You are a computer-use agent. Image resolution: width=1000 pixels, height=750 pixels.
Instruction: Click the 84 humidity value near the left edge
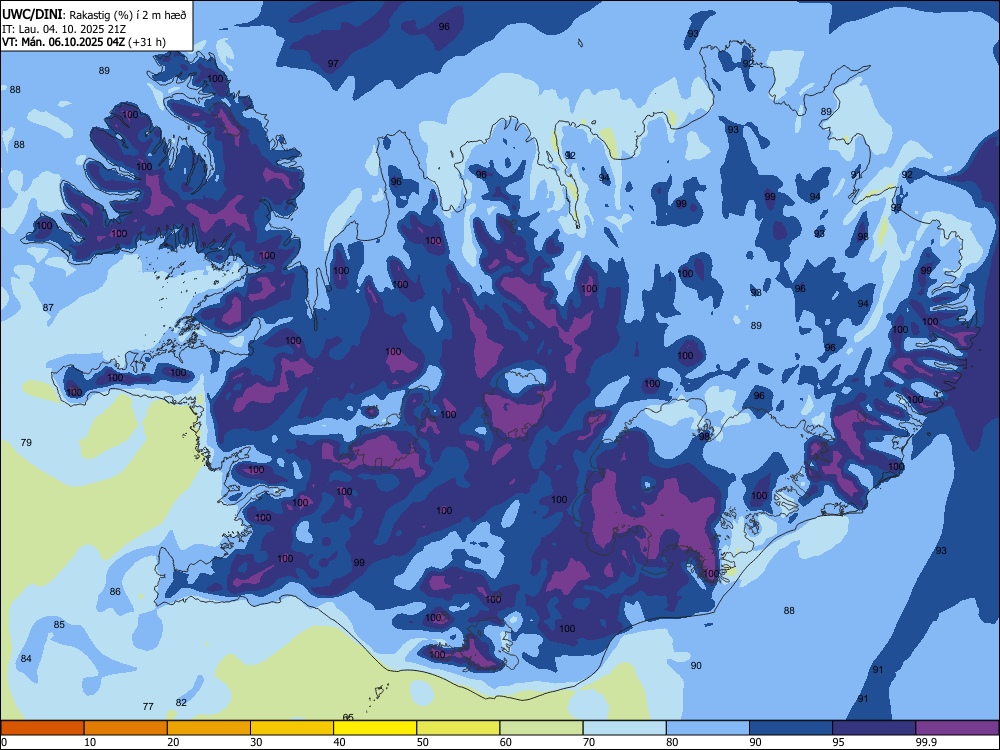(x=26, y=659)
